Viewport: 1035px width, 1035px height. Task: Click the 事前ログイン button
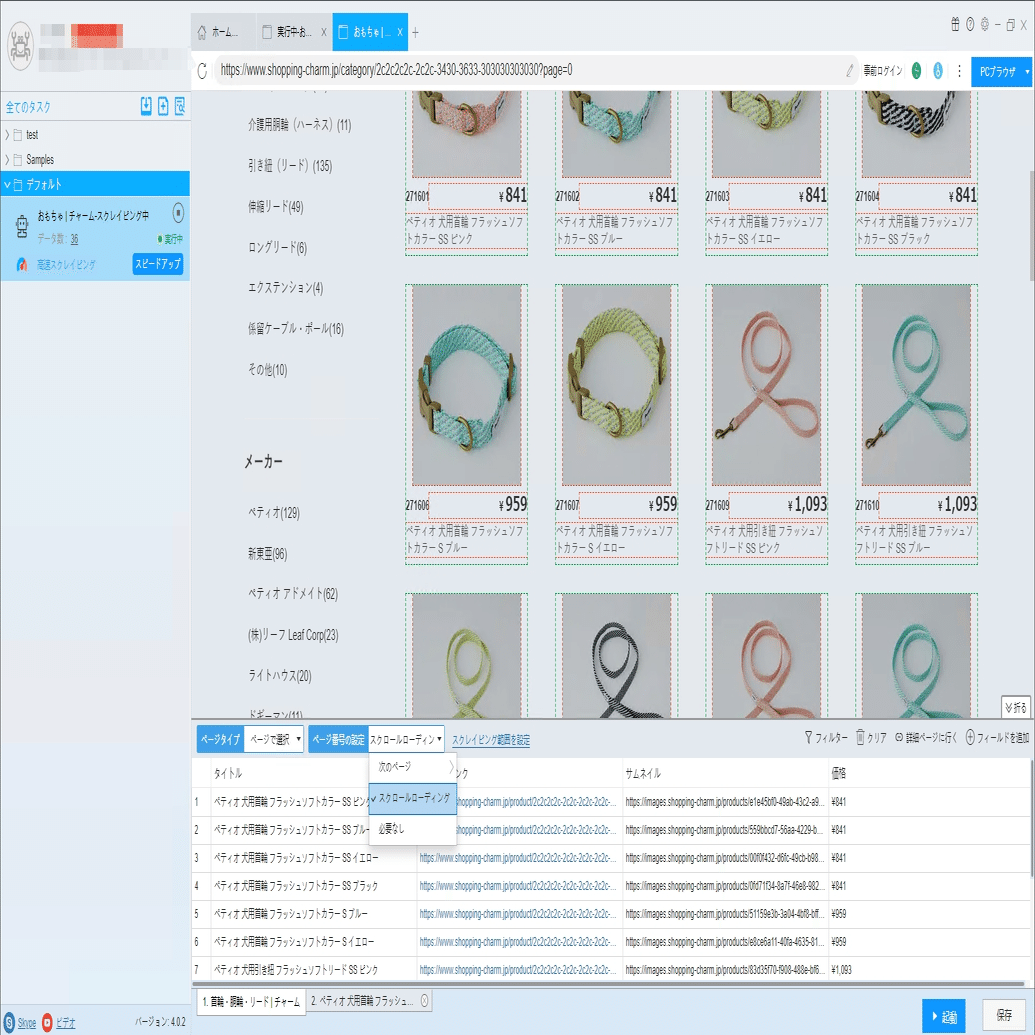883,71
